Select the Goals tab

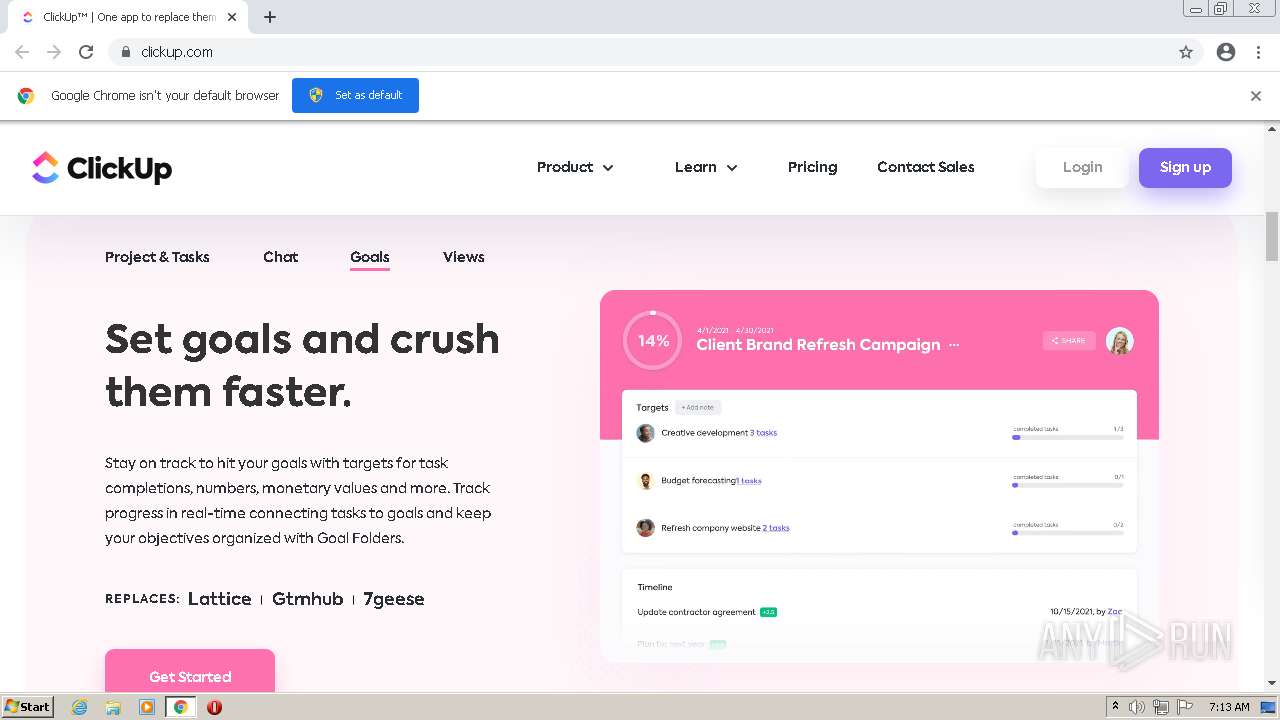coord(370,257)
